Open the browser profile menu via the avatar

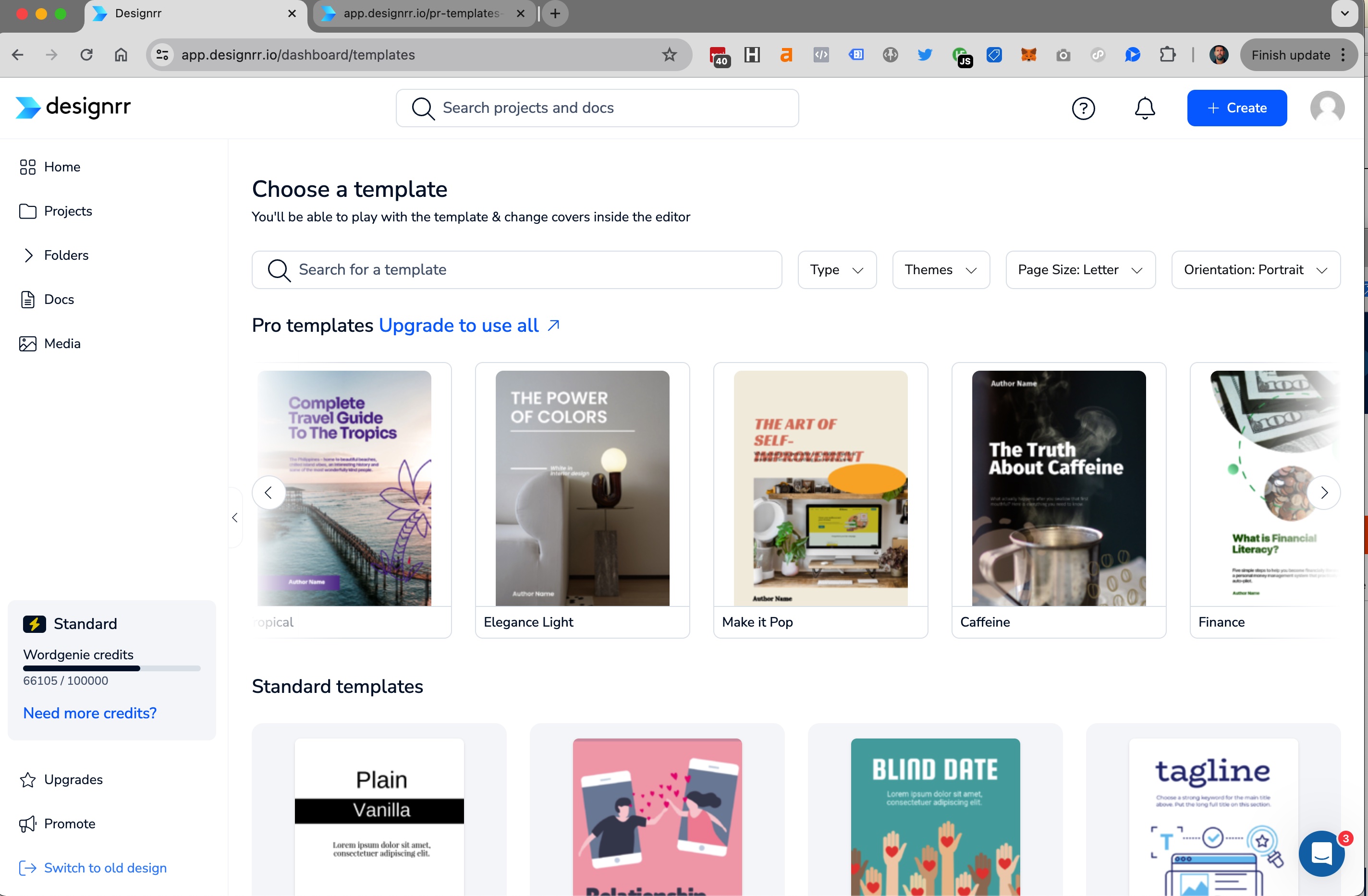pos(1219,55)
